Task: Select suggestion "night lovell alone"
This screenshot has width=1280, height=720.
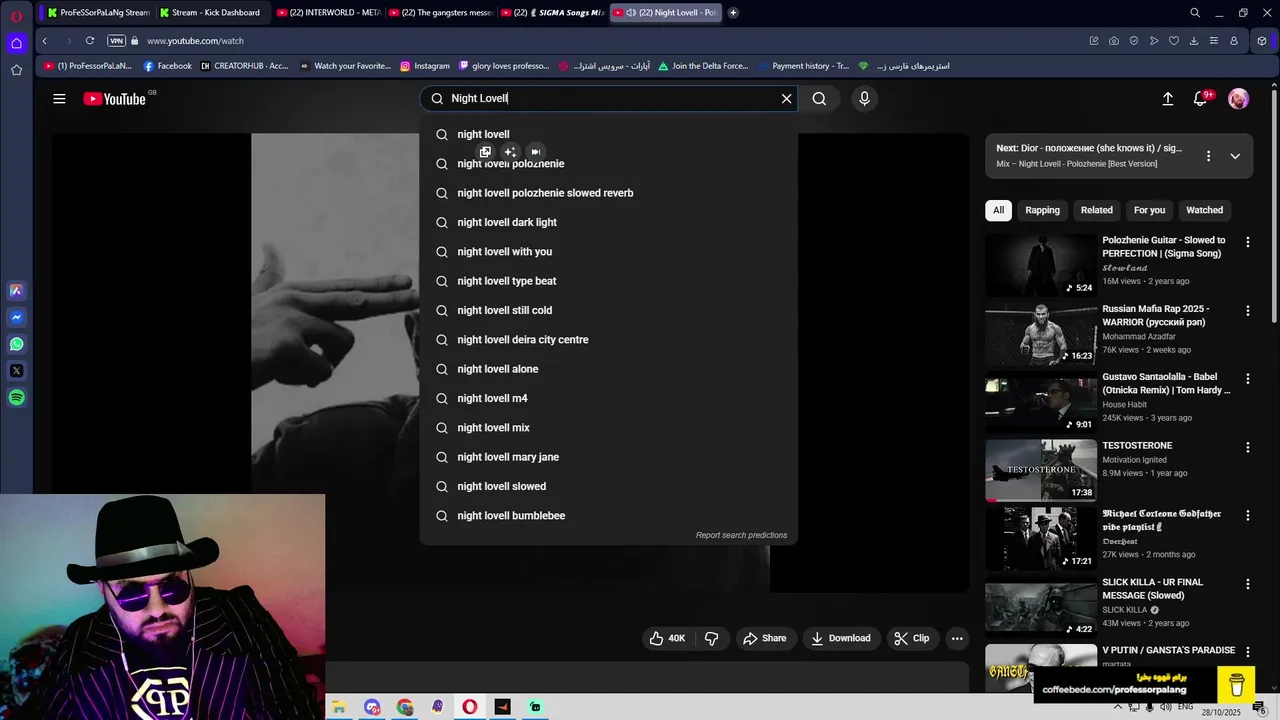Action: (x=609, y=369)
